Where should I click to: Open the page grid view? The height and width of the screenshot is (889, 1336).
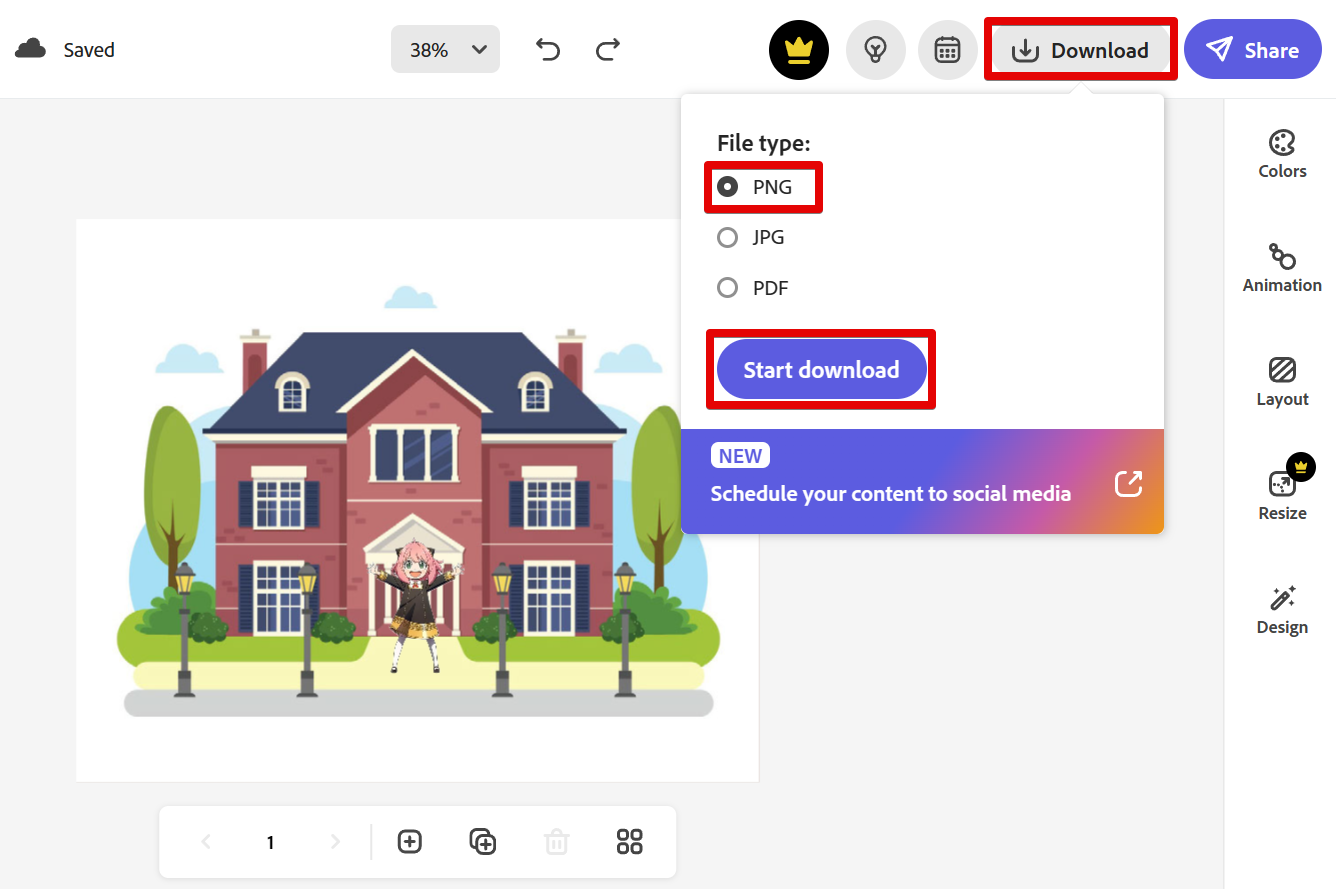click(630, 842)
